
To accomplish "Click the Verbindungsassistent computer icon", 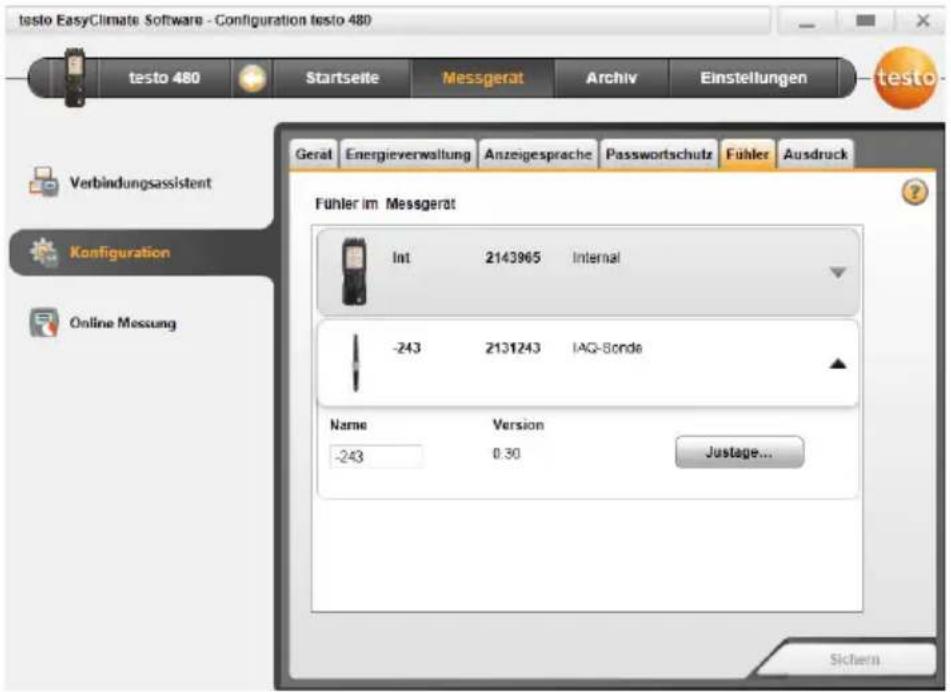I will coord(44,182).
